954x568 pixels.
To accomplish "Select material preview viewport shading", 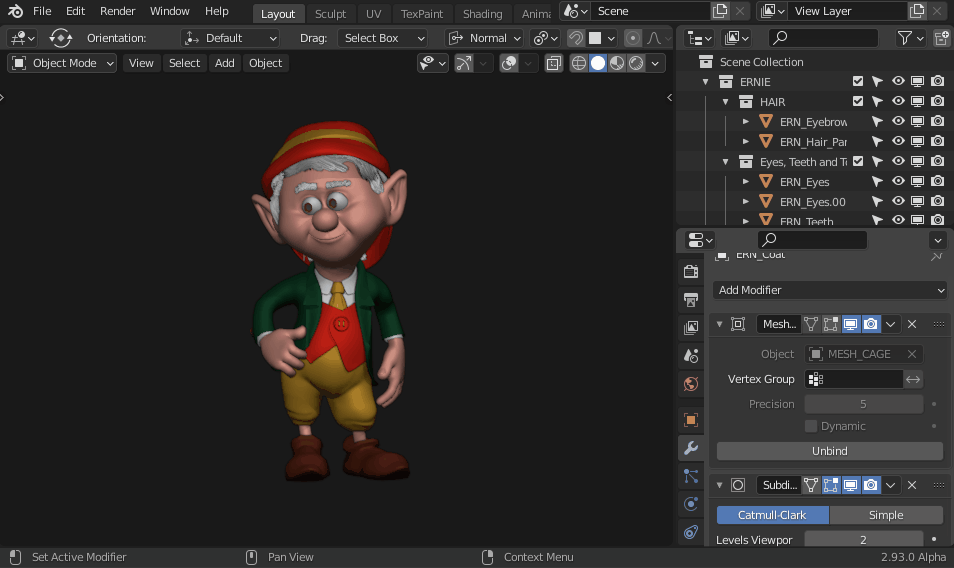I will 617,63.
